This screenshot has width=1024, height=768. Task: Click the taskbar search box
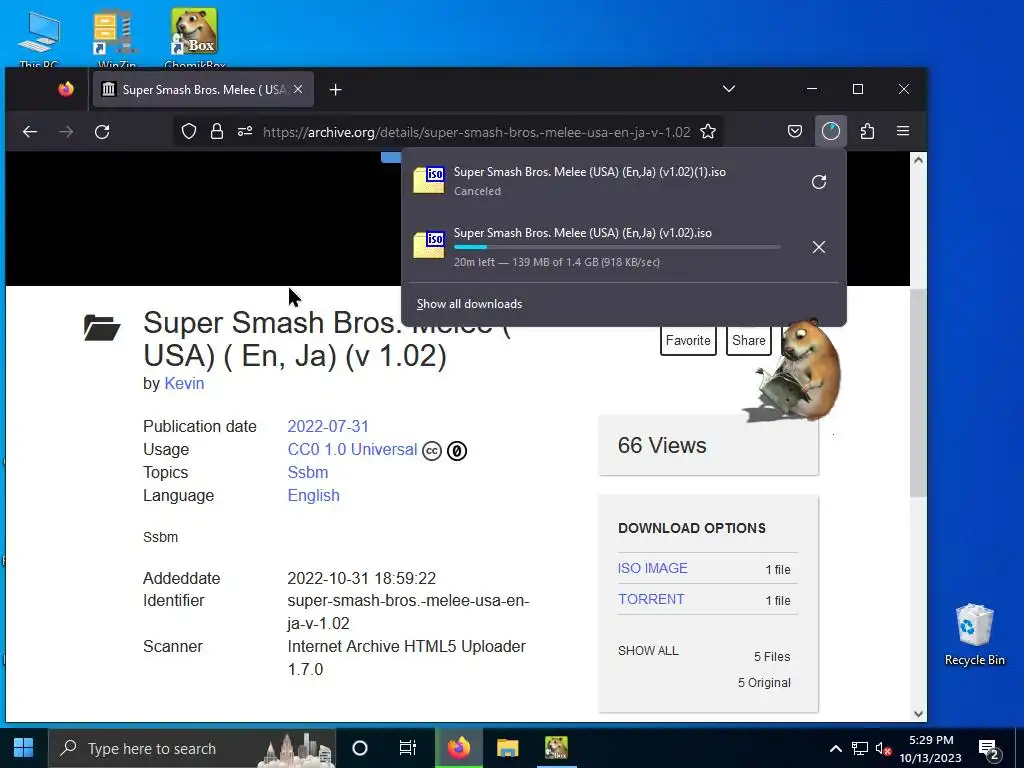pos(192,748)
